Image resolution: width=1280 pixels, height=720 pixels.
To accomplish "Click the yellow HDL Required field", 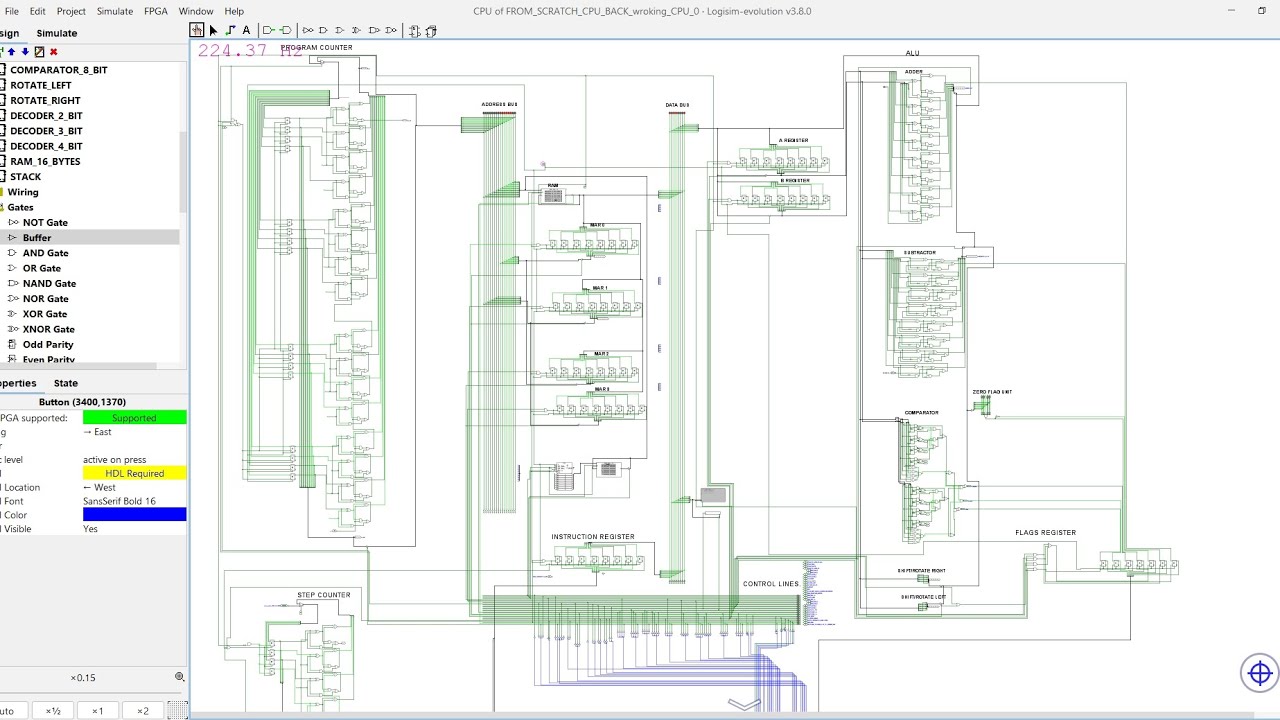I will pyautogui.click(x=134, y=474).
